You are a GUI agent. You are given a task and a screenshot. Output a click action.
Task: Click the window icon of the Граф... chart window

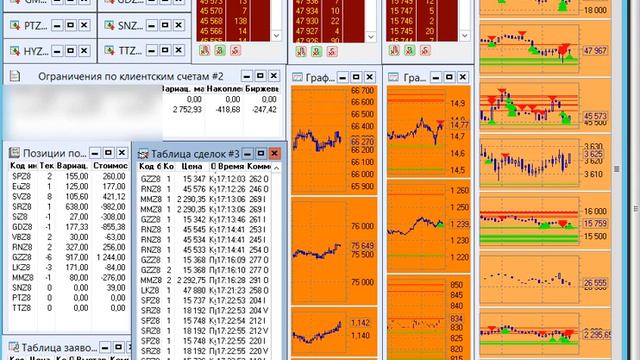(298, 77)
